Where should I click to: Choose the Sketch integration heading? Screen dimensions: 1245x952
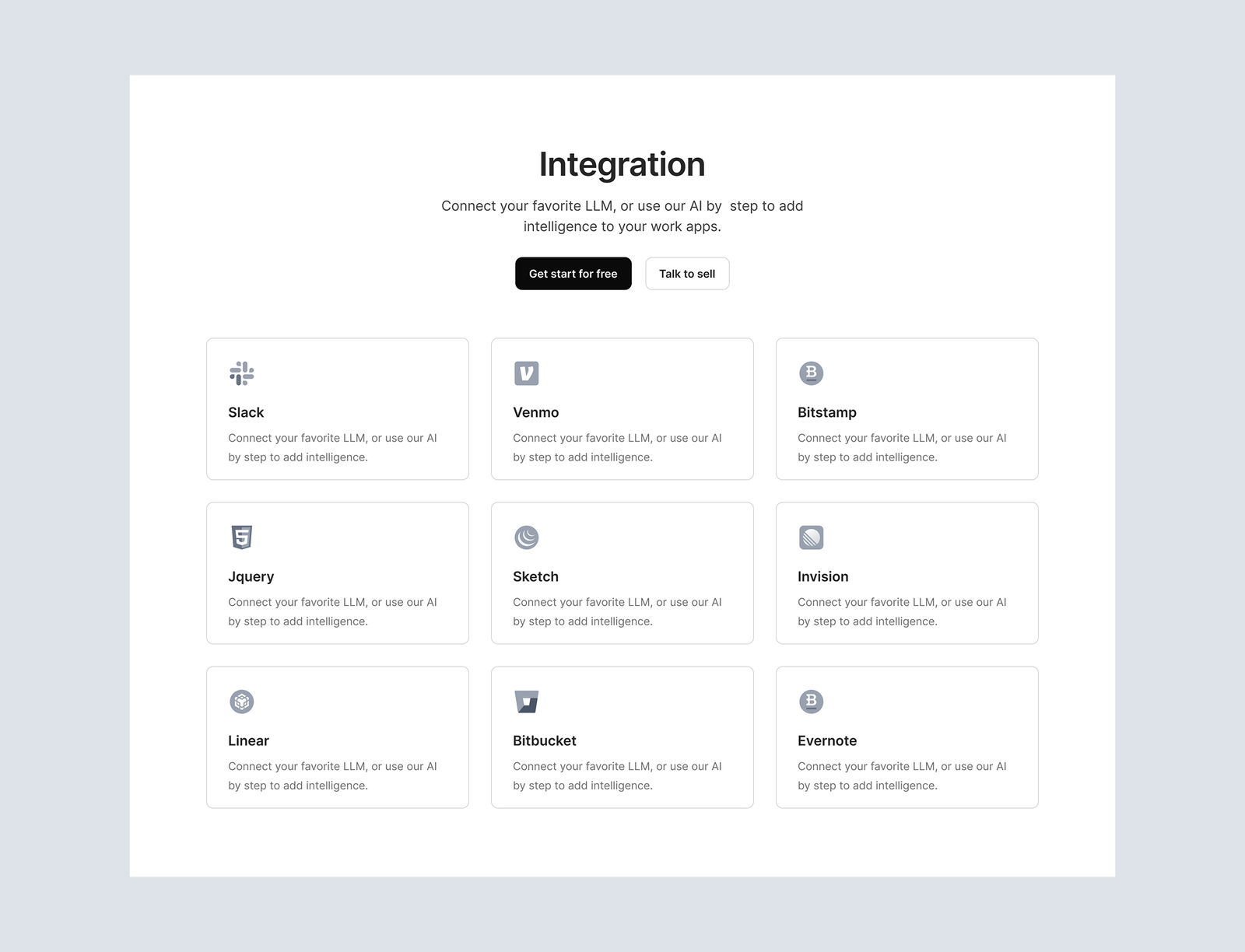coord(535,576)
